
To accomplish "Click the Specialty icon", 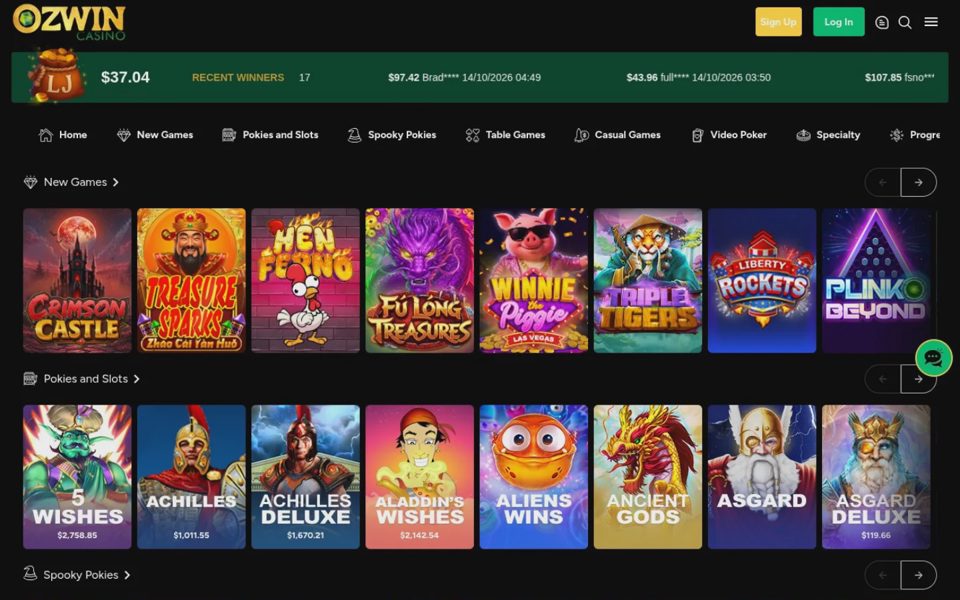I will pyautogui.click(x=803, y=135).
